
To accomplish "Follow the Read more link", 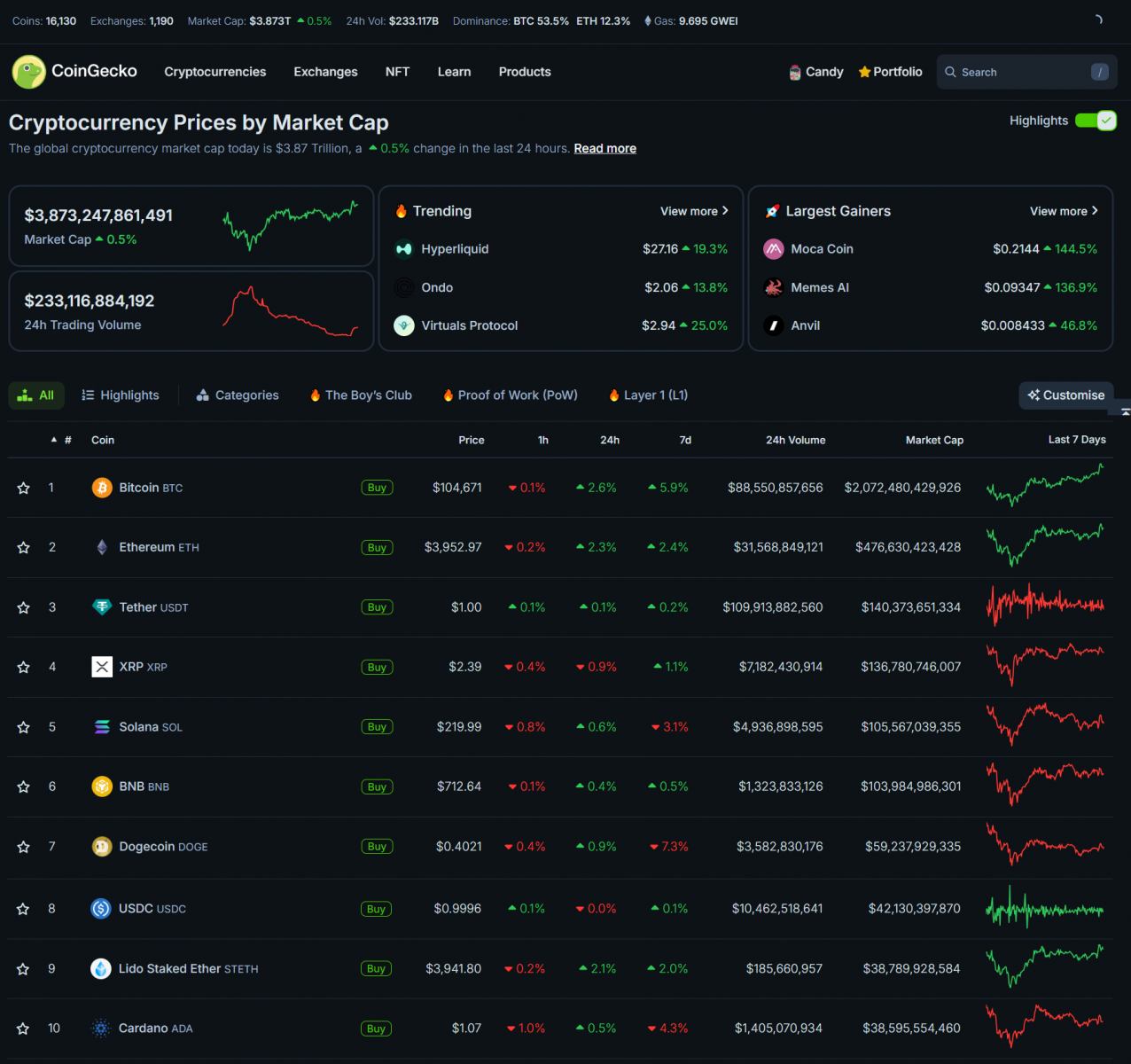I will pyautogui.click(x=604, y=148).
